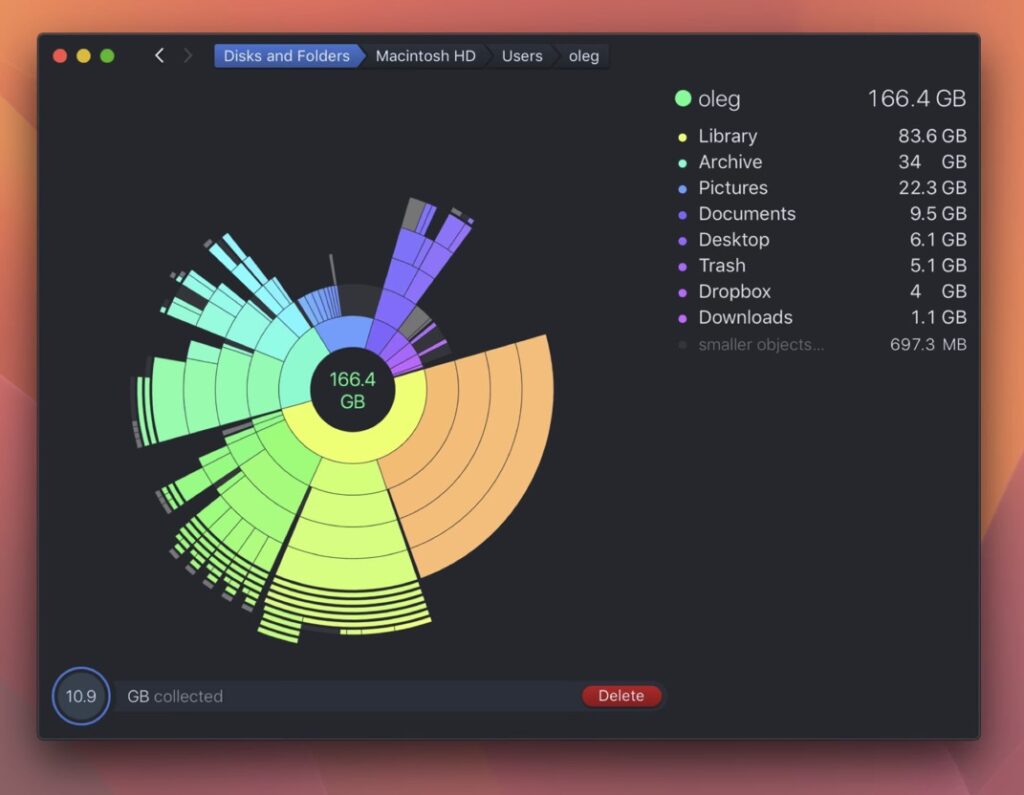This screenshot has width=1024, height=795.
Task: Select the Desktop row in the sidebar
Action: click(735, 240)
